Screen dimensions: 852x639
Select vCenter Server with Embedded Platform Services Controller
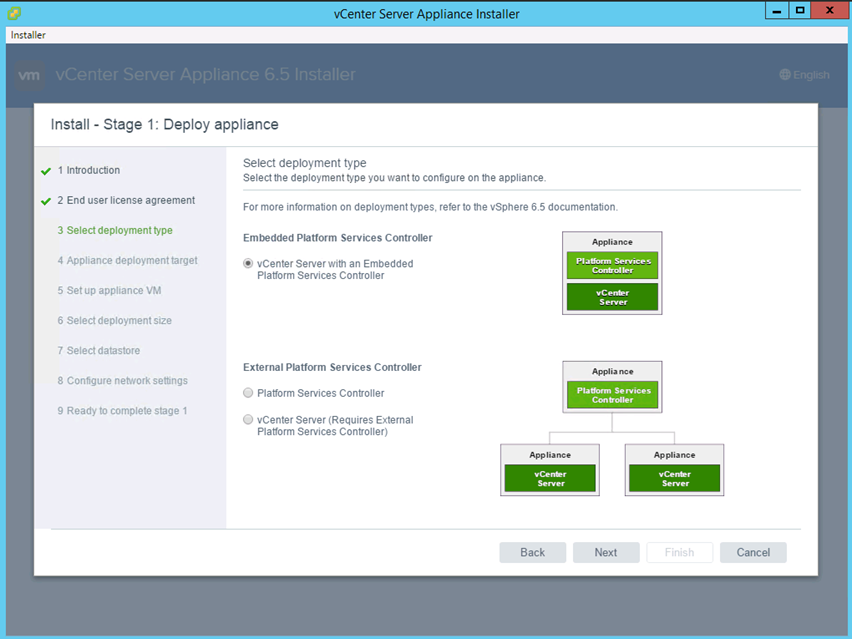click(249, 264)
